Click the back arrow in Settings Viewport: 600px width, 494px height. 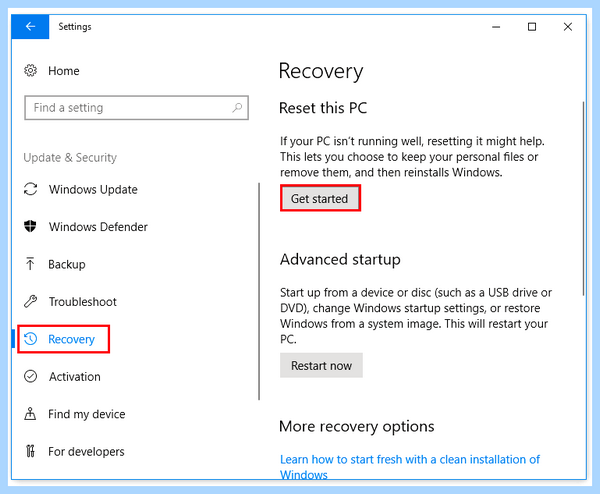[30, 27]
